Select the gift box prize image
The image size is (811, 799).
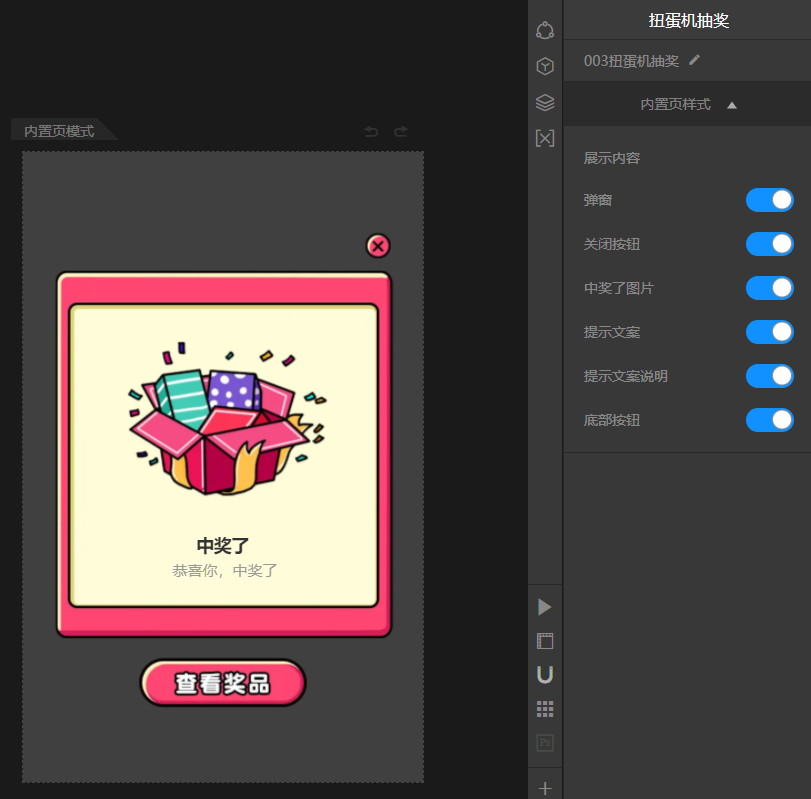pyautogui.click(x=227, y=418)
